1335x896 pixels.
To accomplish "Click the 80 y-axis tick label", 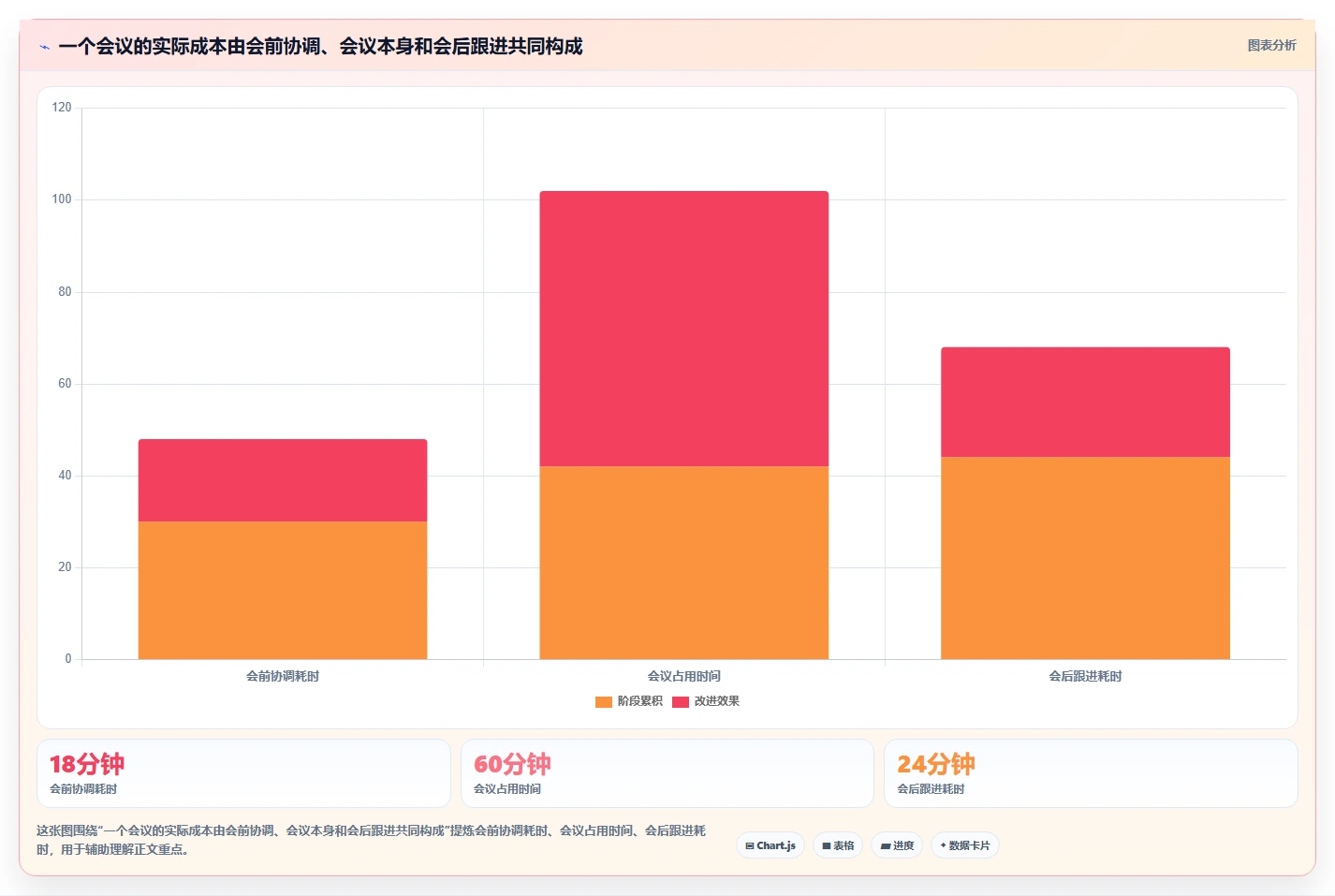I will pos(65,292).
